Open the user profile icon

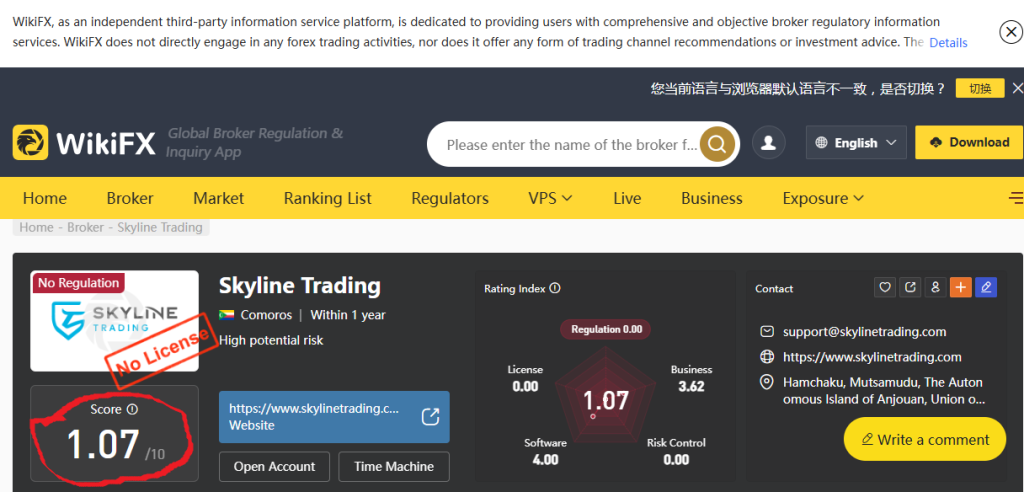[x=769, y=142]
